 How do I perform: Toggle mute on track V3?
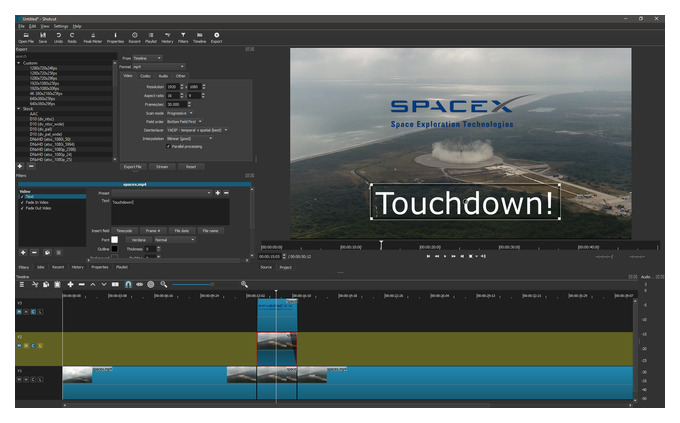[x=19, y=312]
